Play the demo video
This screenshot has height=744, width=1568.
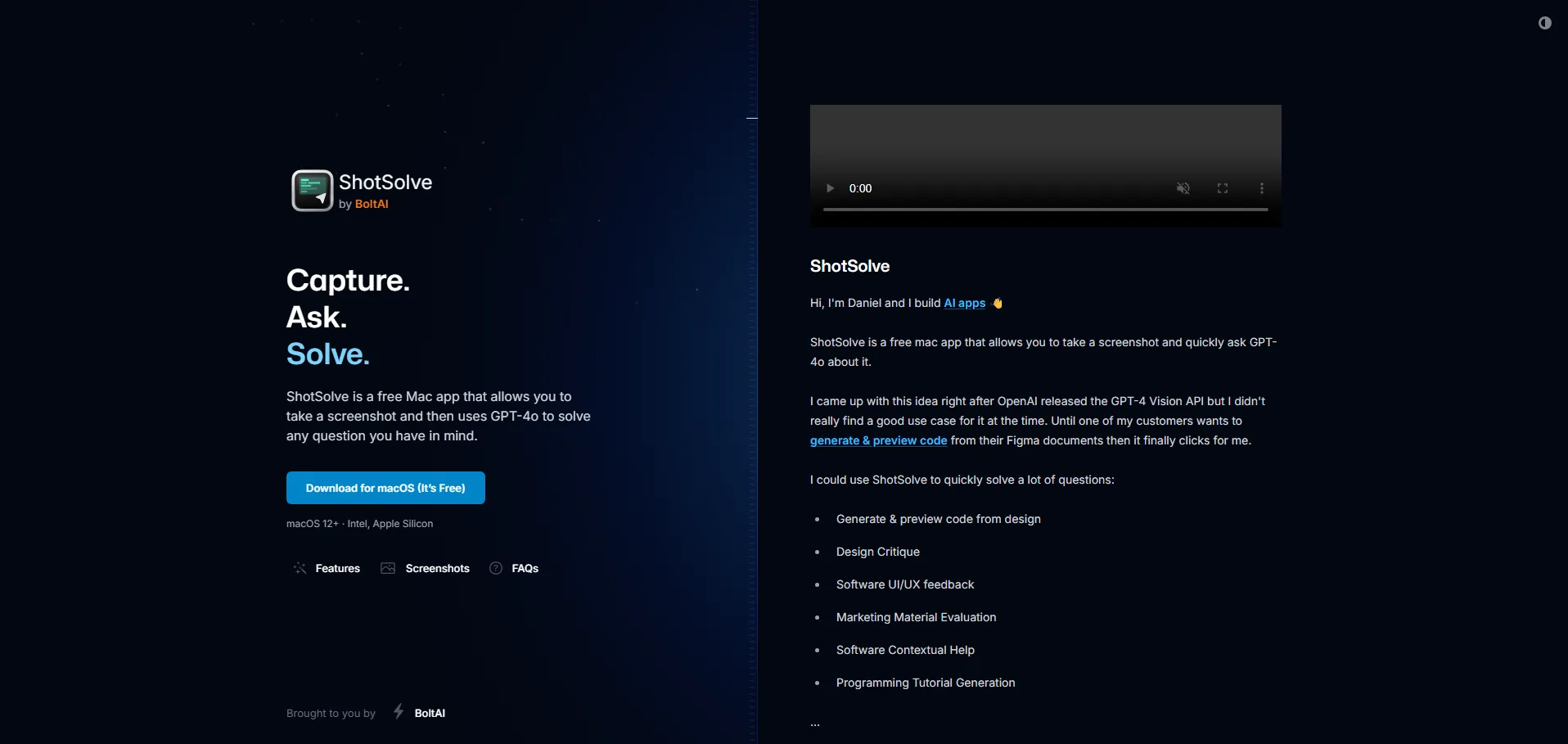[830, 188]
